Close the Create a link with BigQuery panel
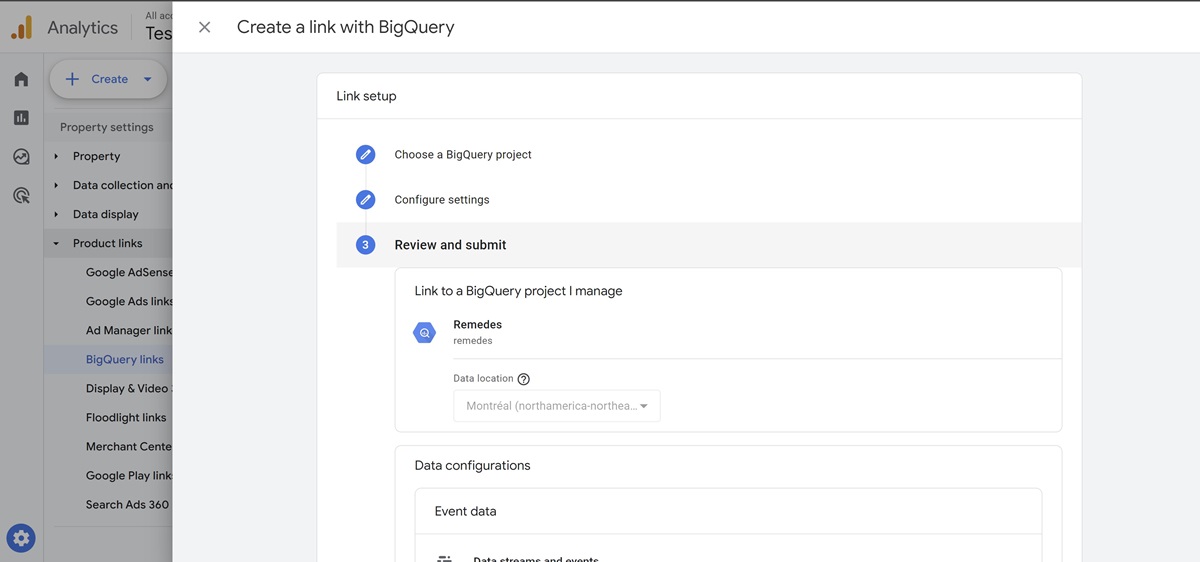Viewport: 1200px width, 562px height. click(x=204, y=27)
